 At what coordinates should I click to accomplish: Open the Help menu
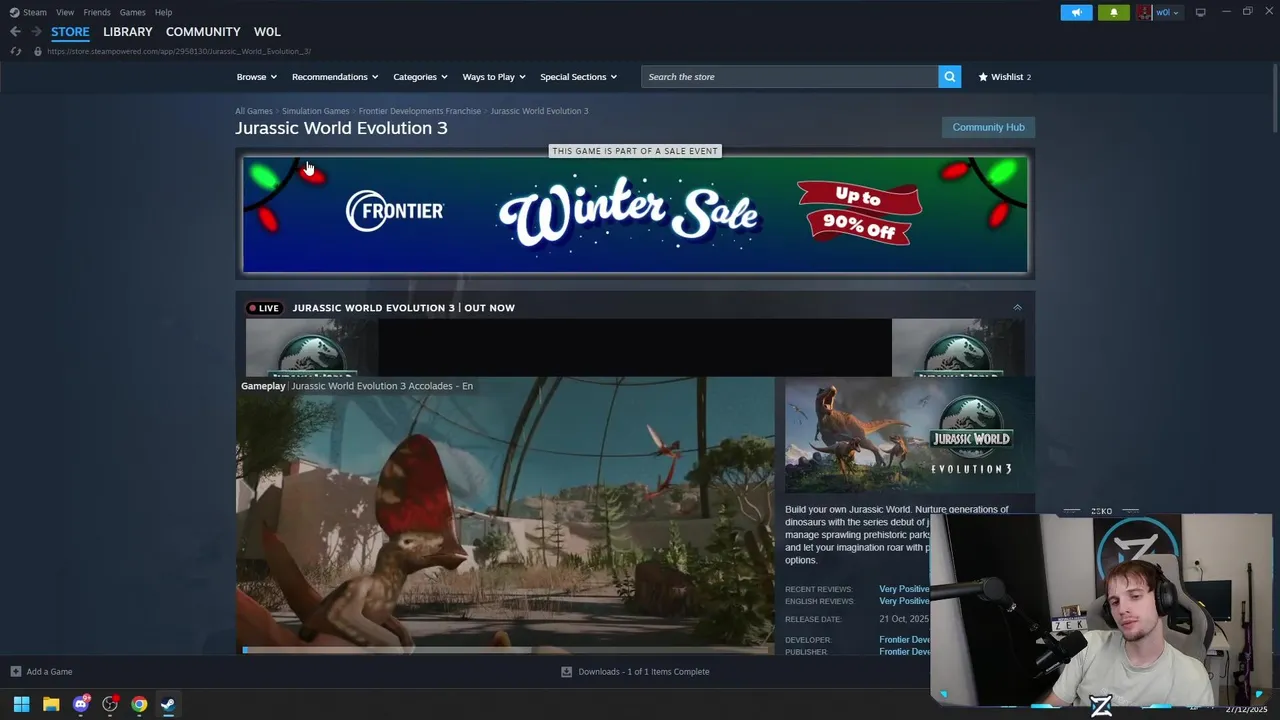point(164,12)
